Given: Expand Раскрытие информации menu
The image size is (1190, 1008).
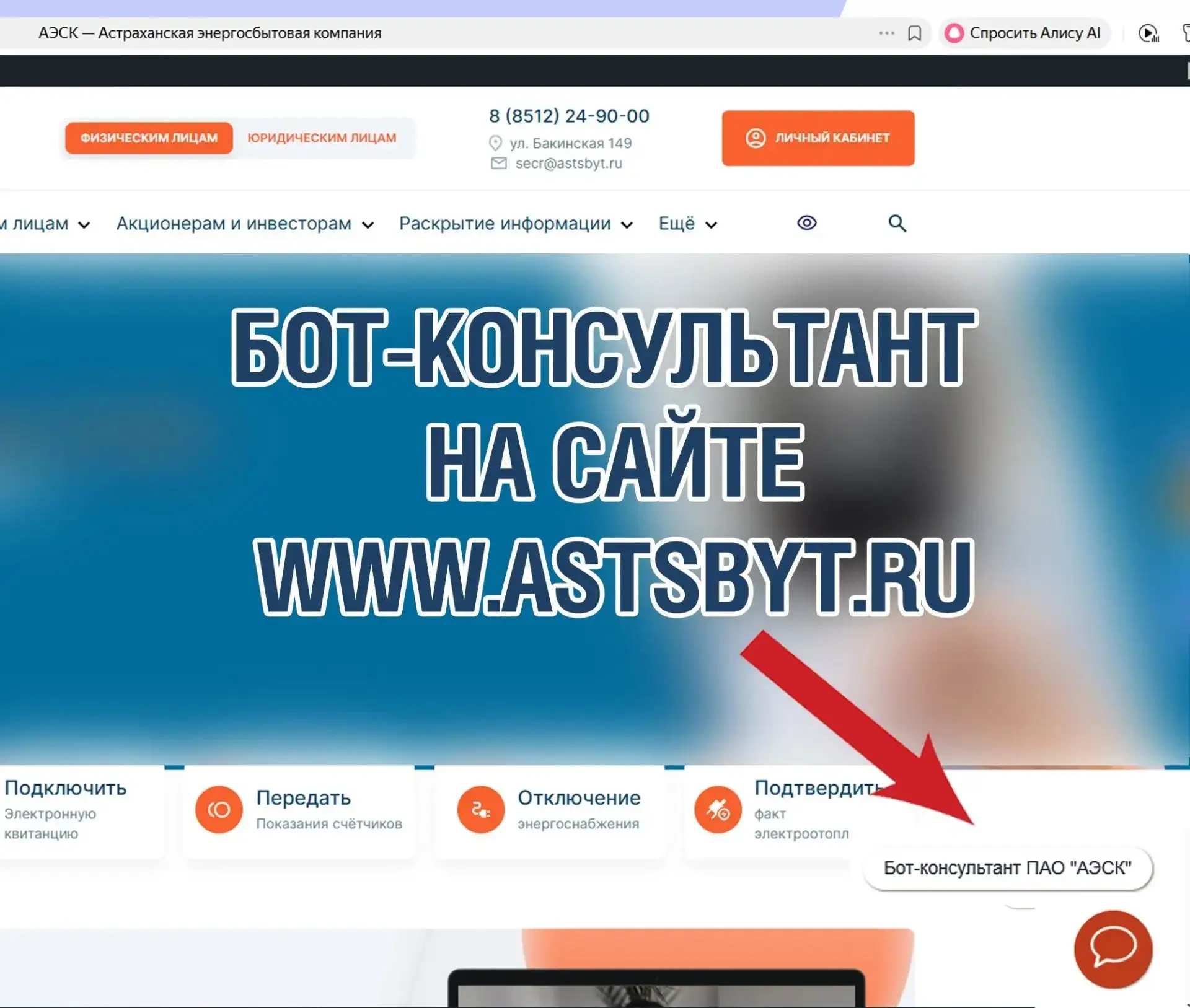Looking at the screenshot, I should click(516, 224).
